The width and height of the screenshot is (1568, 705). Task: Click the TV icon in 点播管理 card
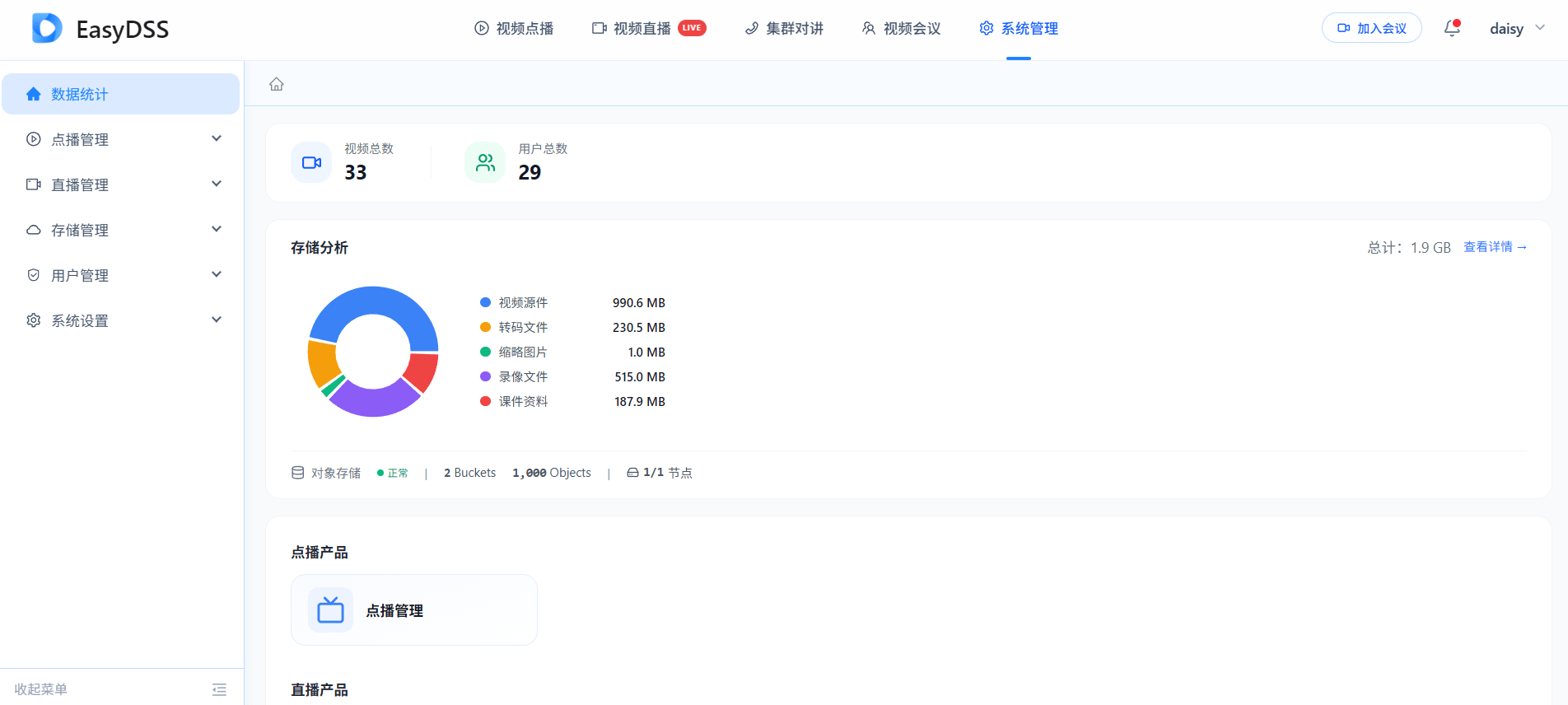[x=330, y=610]
